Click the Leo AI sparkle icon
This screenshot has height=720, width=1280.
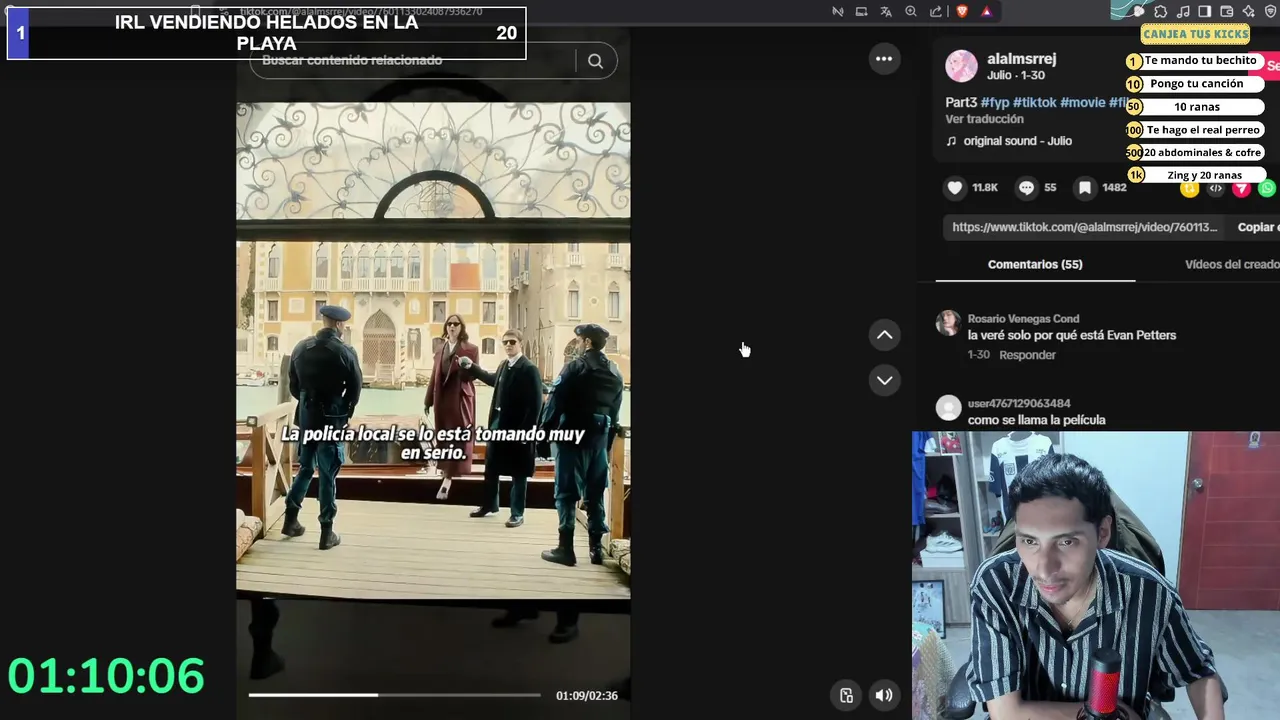click(1249, 12)
